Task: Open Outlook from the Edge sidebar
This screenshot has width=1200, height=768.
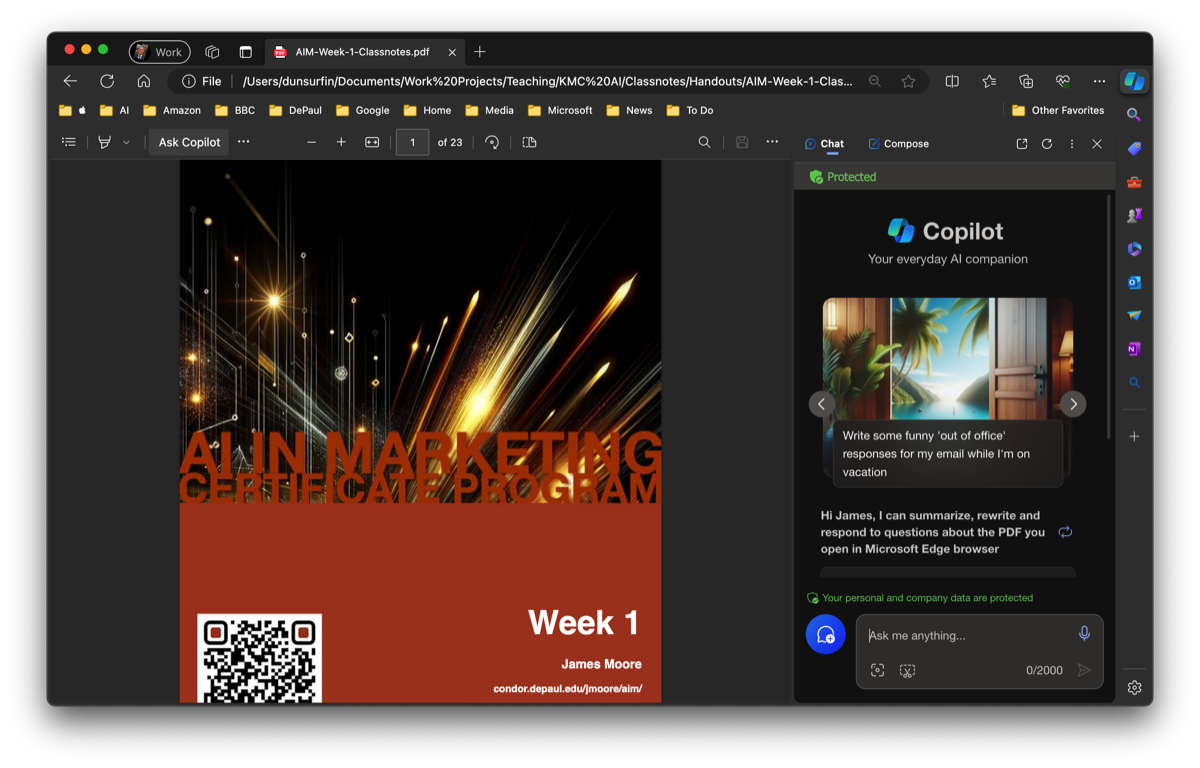Action: tap(1134, 282)
